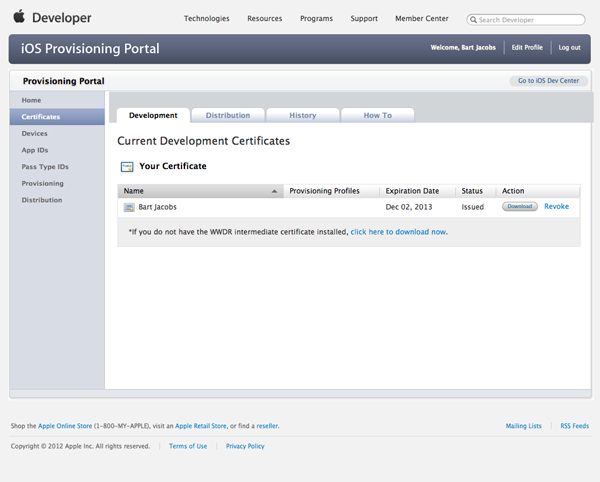Click the Action column header
This screenshot has height=482, width=600.
point(538,191)
